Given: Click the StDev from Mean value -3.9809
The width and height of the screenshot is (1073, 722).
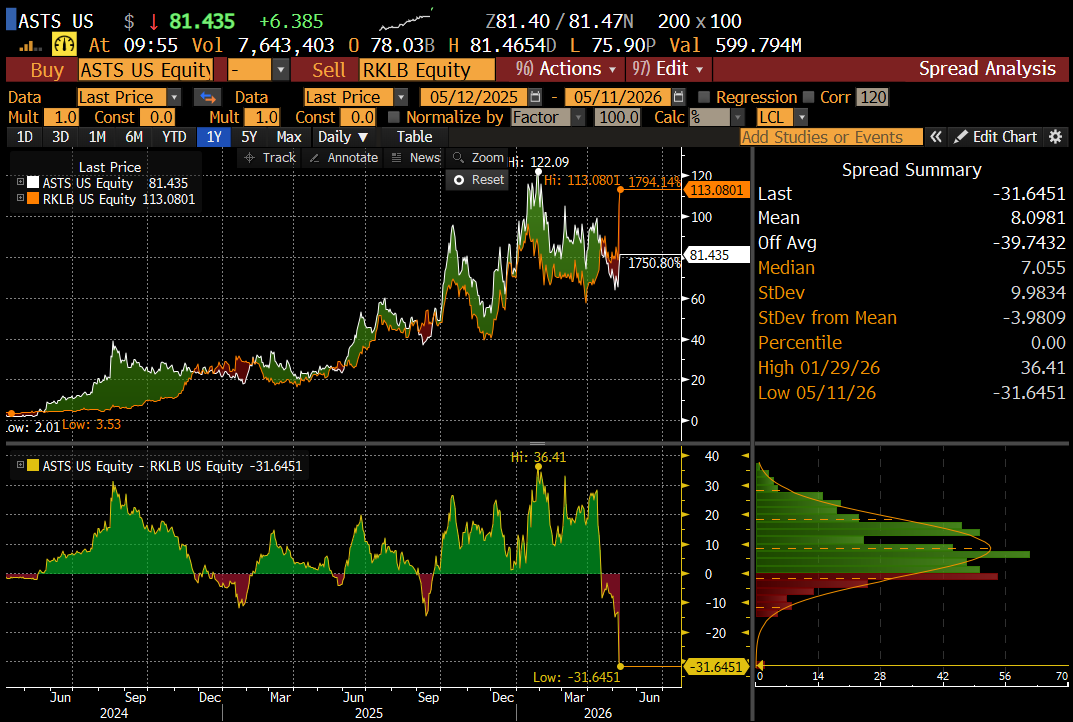Looking at the screenshot, I should [x=1033, y=318].
